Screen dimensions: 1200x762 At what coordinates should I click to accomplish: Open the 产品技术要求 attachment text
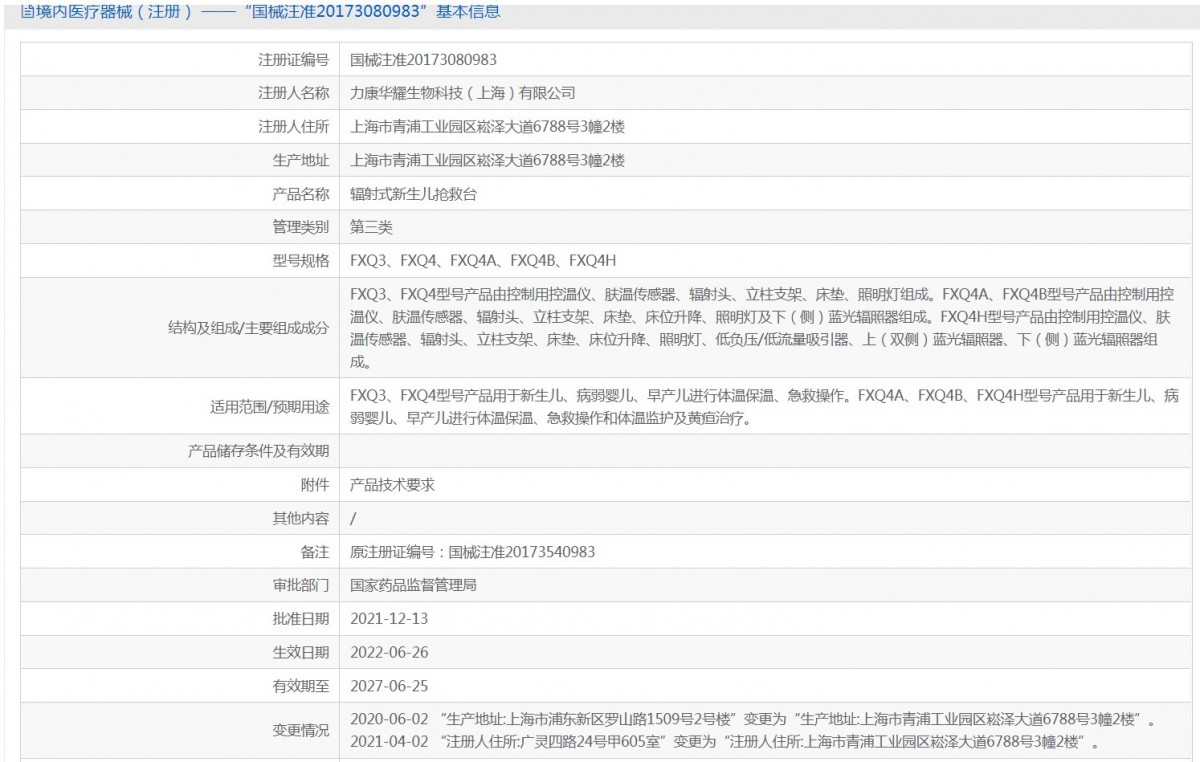(392, 485)
